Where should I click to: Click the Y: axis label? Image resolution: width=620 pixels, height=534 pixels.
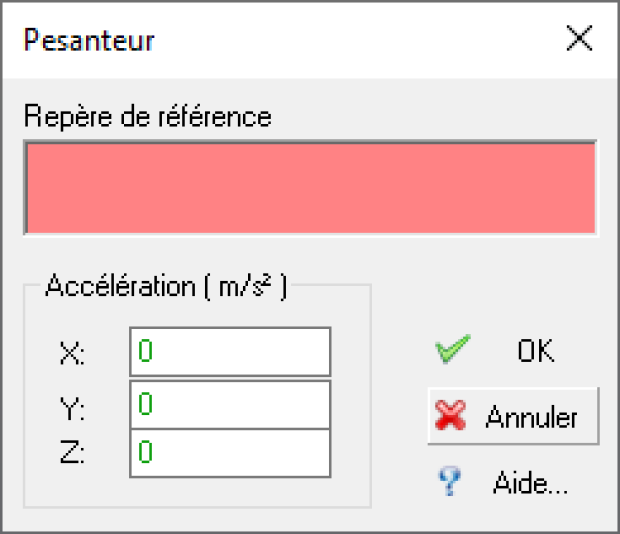tap(72, 408)
